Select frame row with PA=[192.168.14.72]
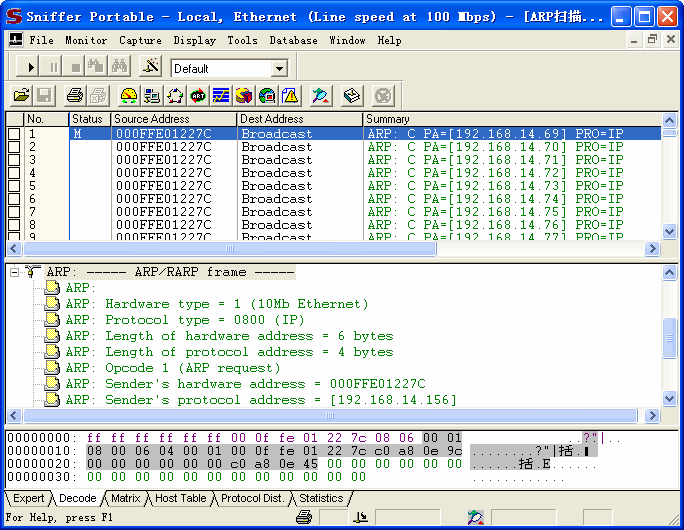The height and width of the screenshot is (530, 684). pyautogui.click(x=334, y=173)
